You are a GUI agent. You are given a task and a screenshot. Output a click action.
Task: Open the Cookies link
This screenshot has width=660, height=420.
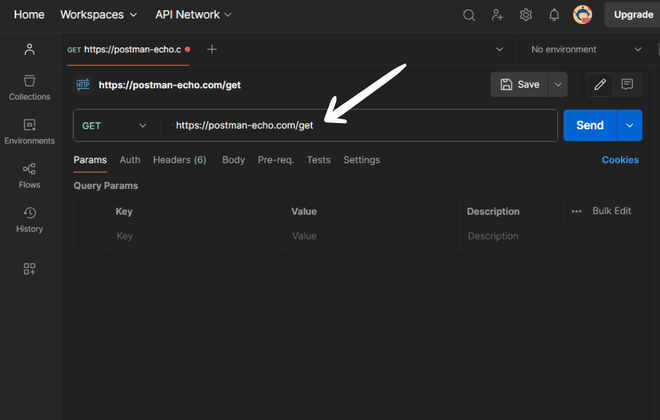tap(620, 160)
